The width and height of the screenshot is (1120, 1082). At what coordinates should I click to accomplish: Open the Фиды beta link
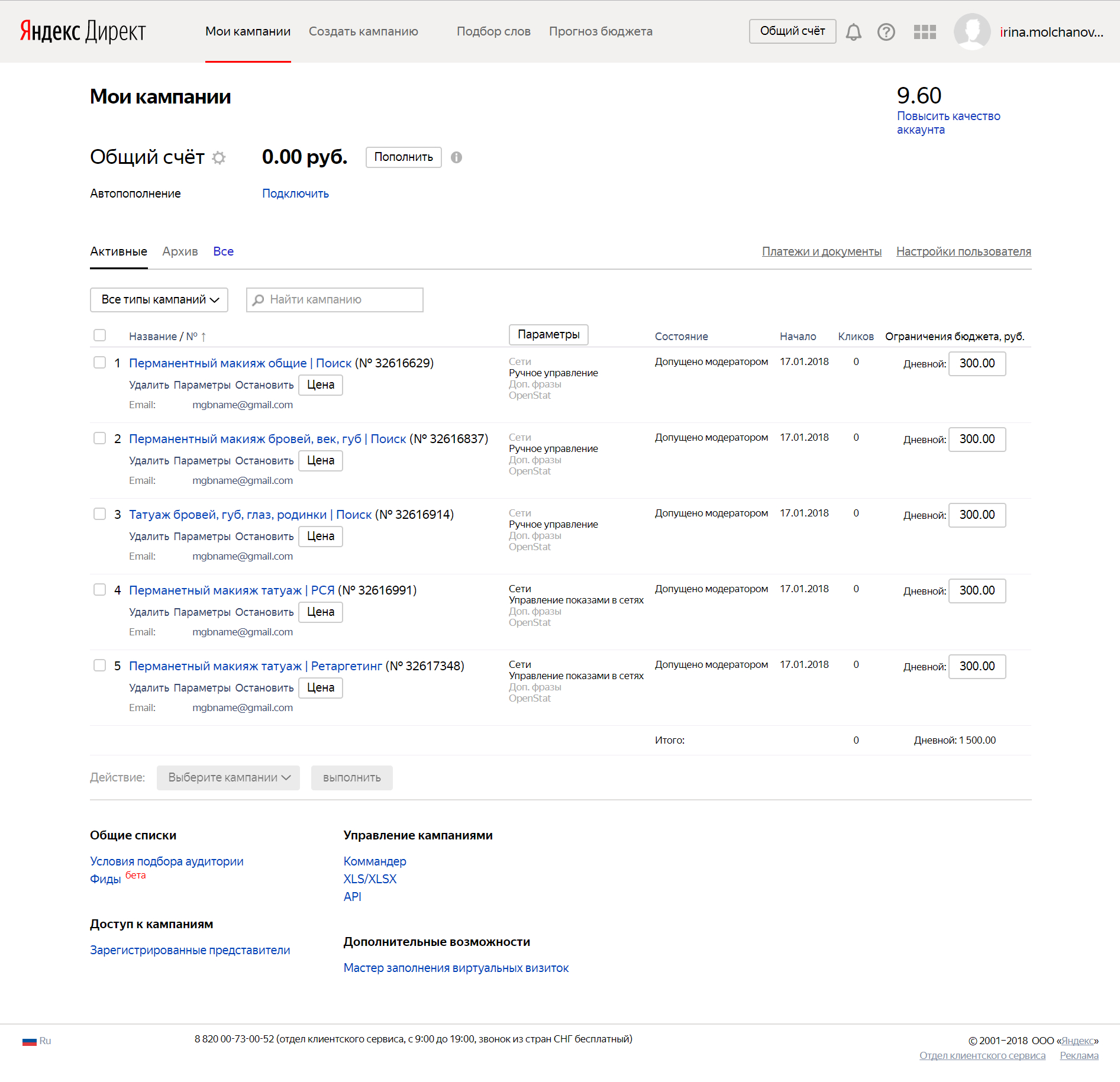[x=105, y=879]
